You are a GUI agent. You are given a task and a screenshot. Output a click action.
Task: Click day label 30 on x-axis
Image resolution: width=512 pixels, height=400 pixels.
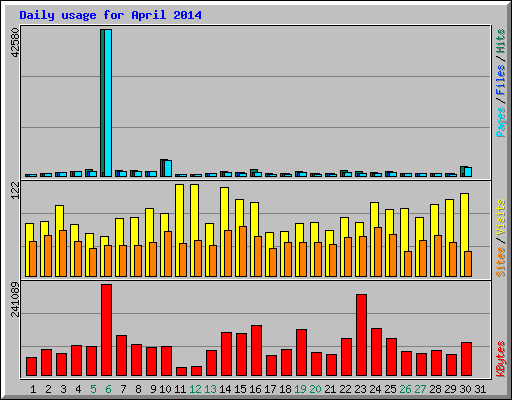coord(465,389)
